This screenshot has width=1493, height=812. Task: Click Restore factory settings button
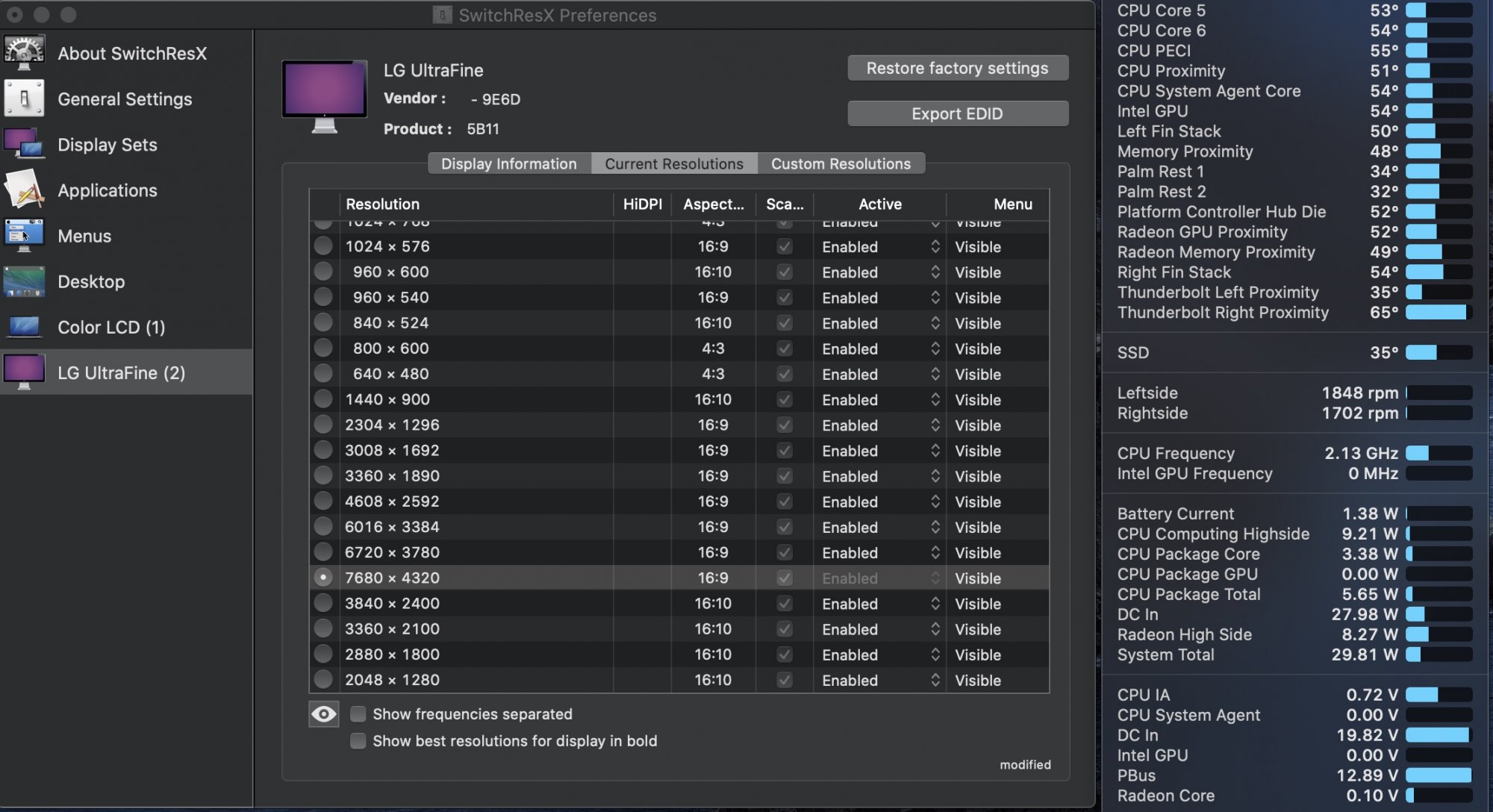(958, 68)
